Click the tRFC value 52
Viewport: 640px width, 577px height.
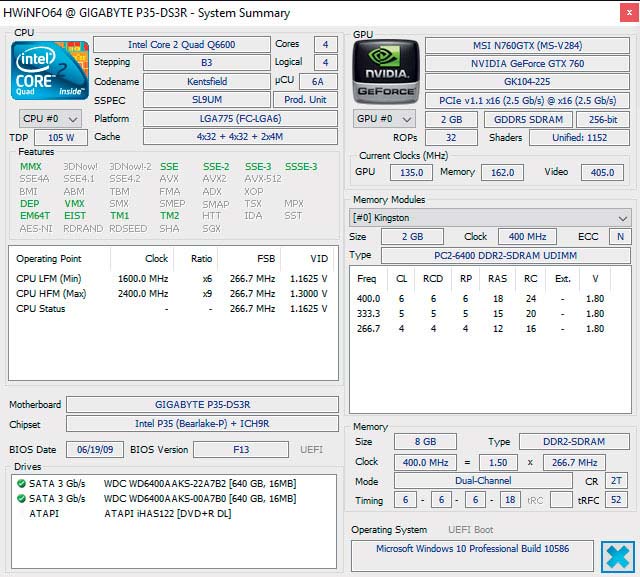[x=616, y=500]
